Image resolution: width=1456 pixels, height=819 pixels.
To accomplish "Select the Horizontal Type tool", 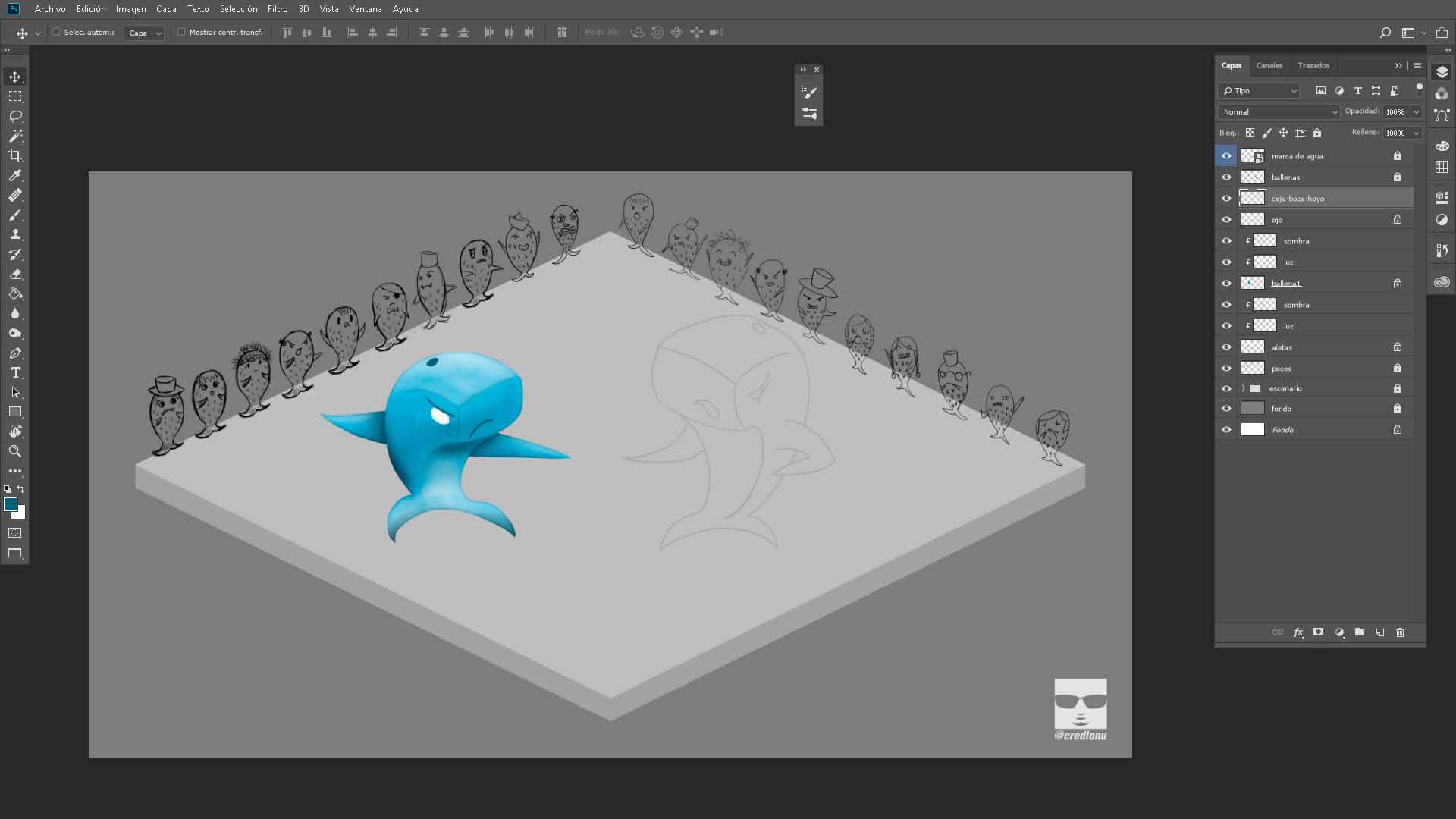I will click(x=15, y=372).
